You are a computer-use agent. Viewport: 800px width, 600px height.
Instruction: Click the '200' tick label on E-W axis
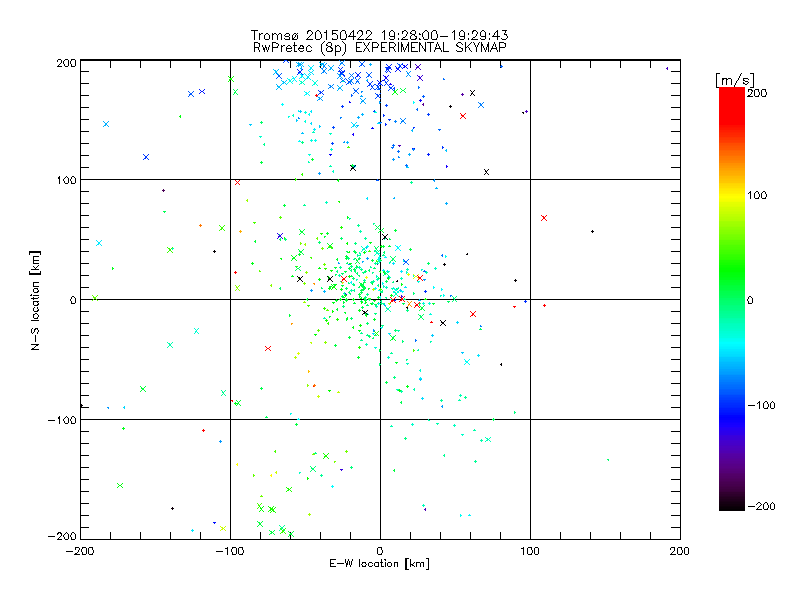tap(680, 551)
